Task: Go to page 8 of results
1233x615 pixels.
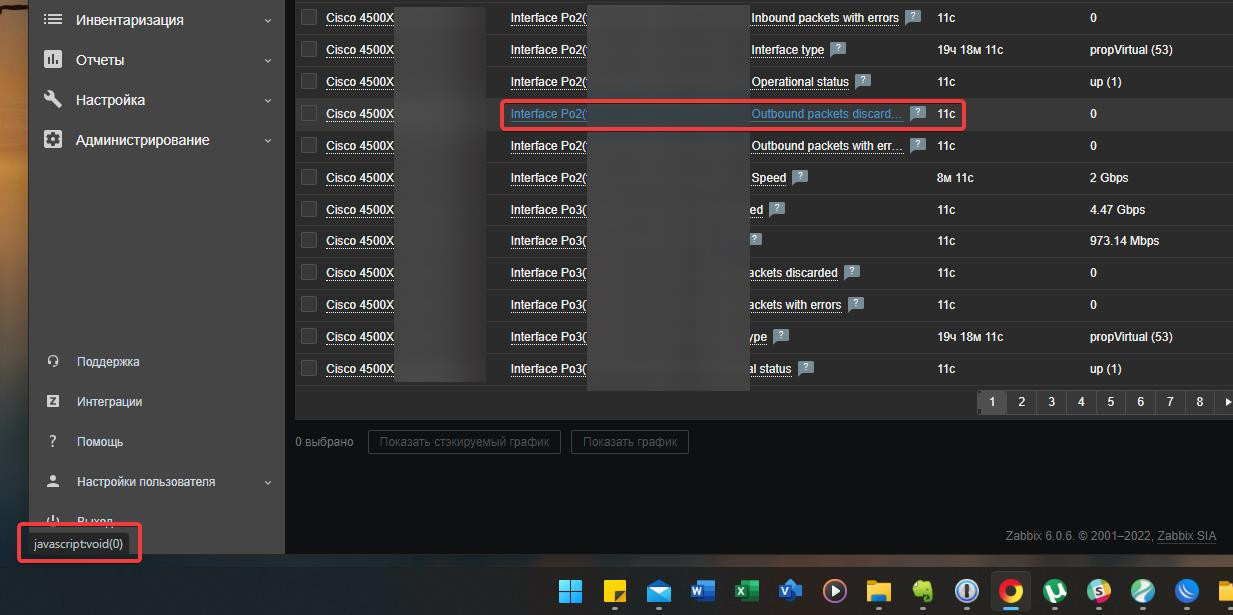Action: pyautogui.click(x=1200, y=402)
